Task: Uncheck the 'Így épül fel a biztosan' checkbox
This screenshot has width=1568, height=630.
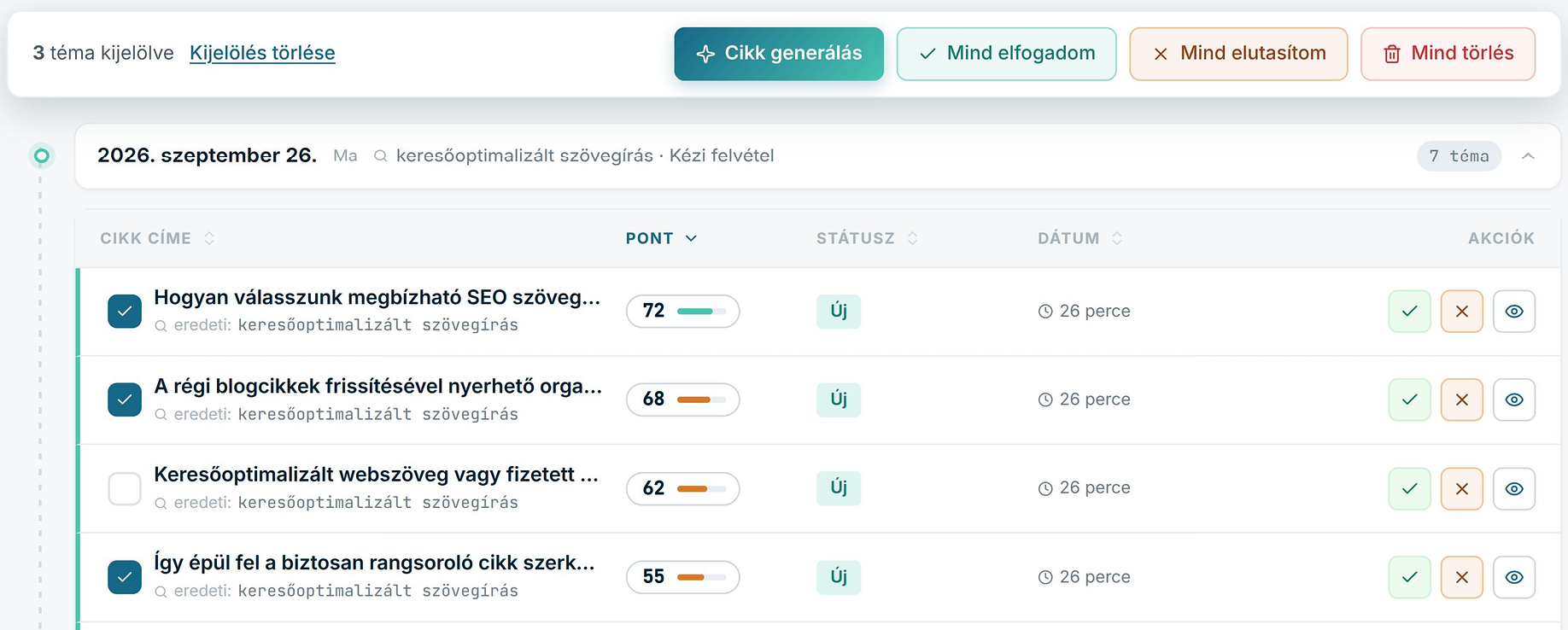Action: pyautogui.click(x=125, y=577)
